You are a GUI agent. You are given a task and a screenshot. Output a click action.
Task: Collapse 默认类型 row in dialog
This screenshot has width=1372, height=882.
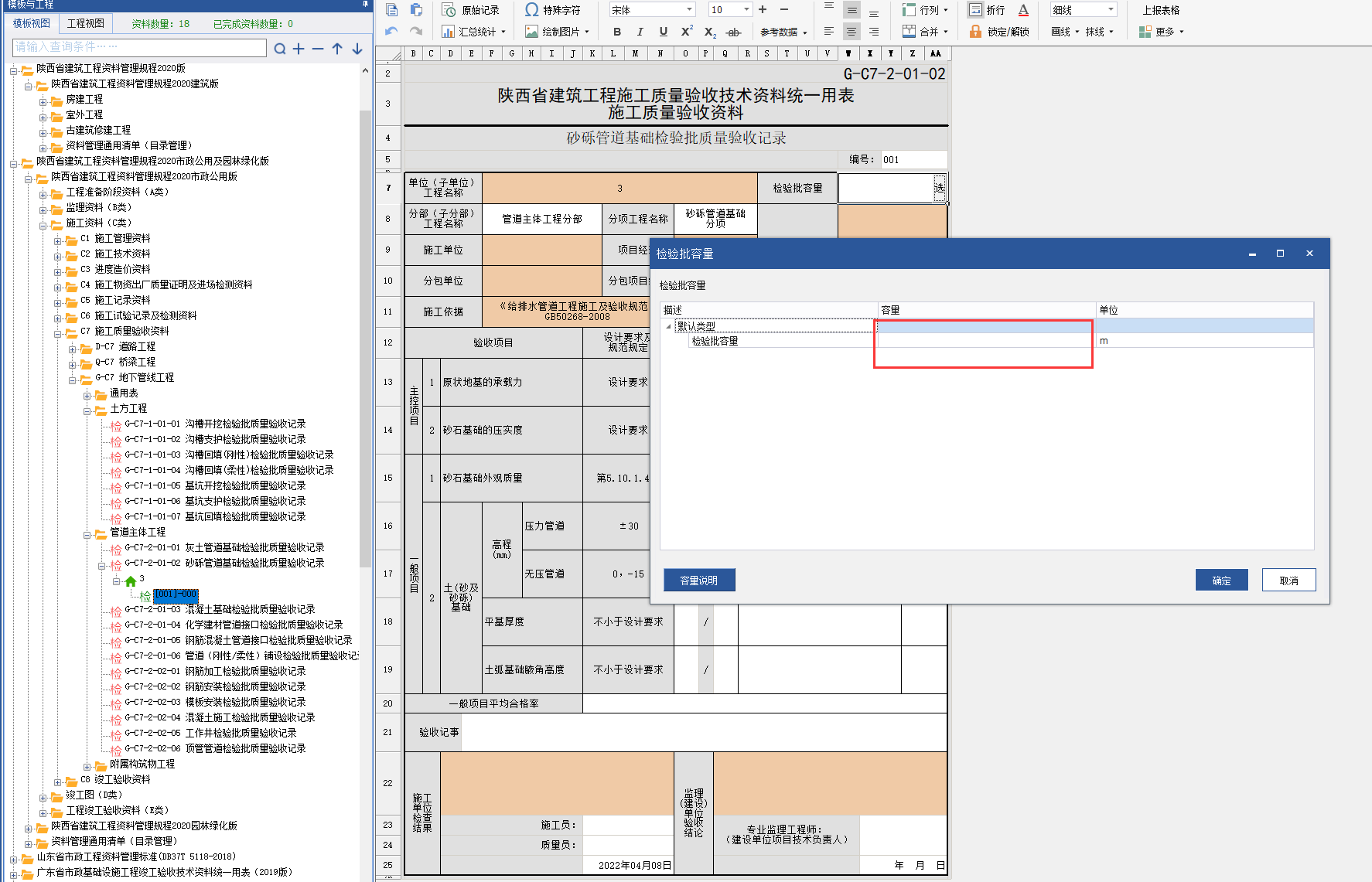[668, 326]
